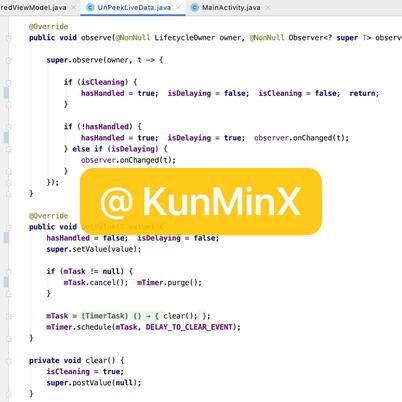Viewport: 402px width, 402px height.
Task: Click the change marker beside mTask.cancel() line
Action: pos(6,282)
